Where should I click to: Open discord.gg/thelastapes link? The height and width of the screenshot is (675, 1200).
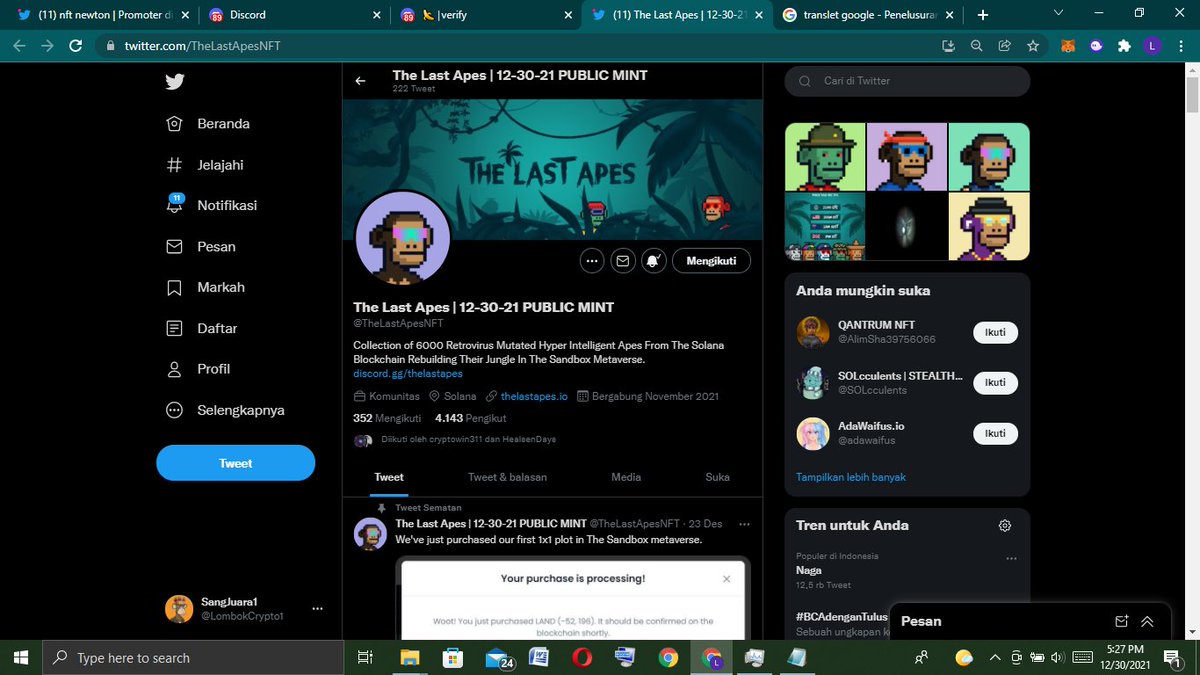pos(408,373)
